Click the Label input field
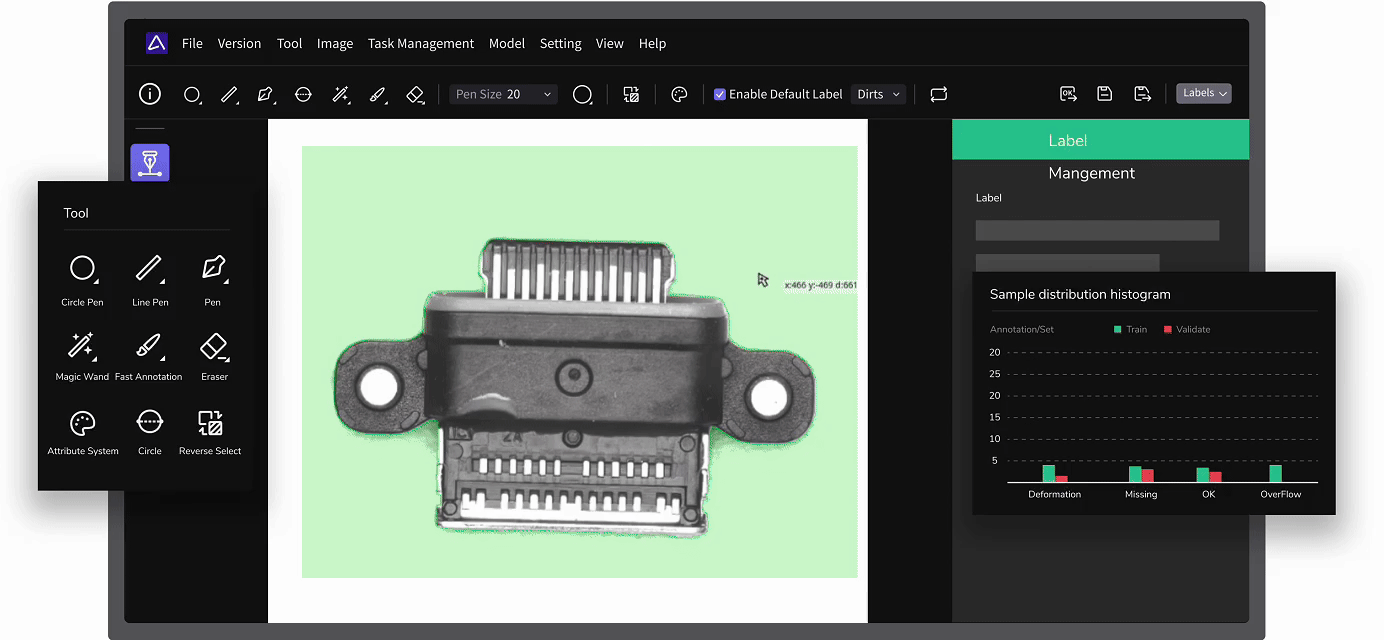 pos(1097,231)
